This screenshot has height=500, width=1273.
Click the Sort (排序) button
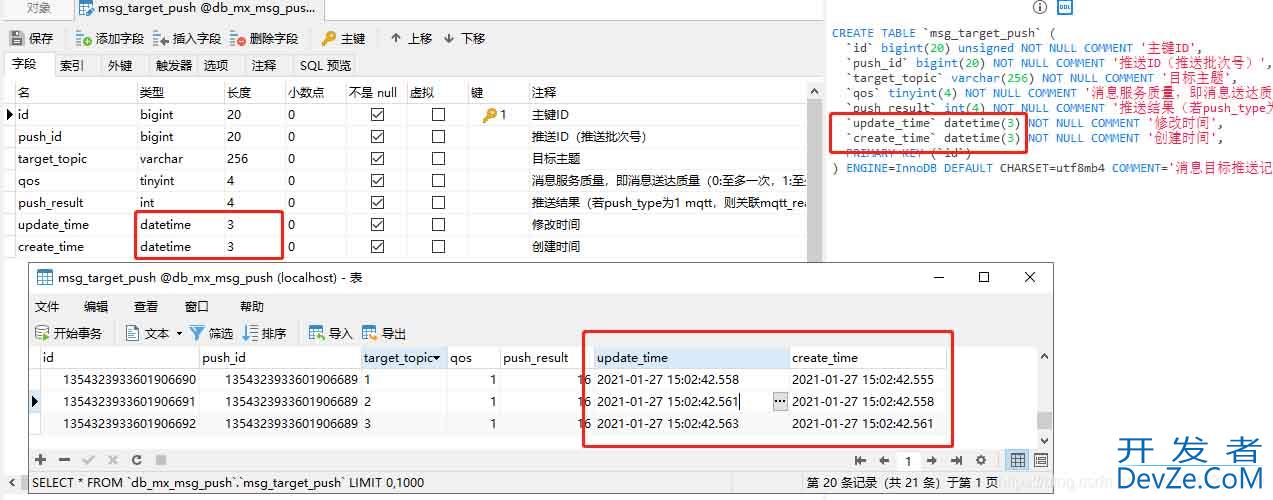tap(265, 333)
